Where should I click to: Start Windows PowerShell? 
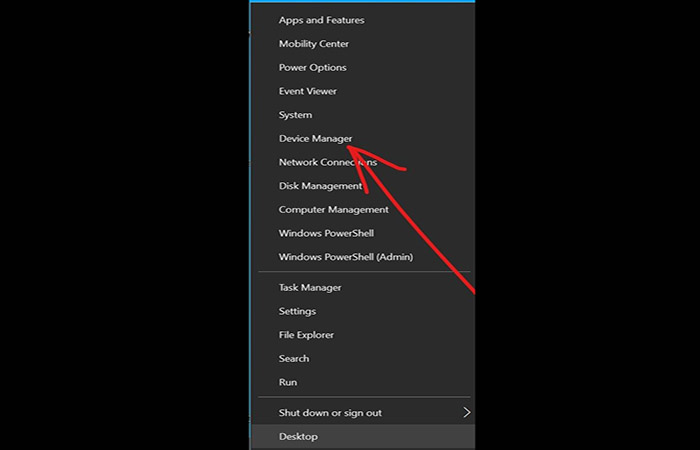tap(362, 233)
